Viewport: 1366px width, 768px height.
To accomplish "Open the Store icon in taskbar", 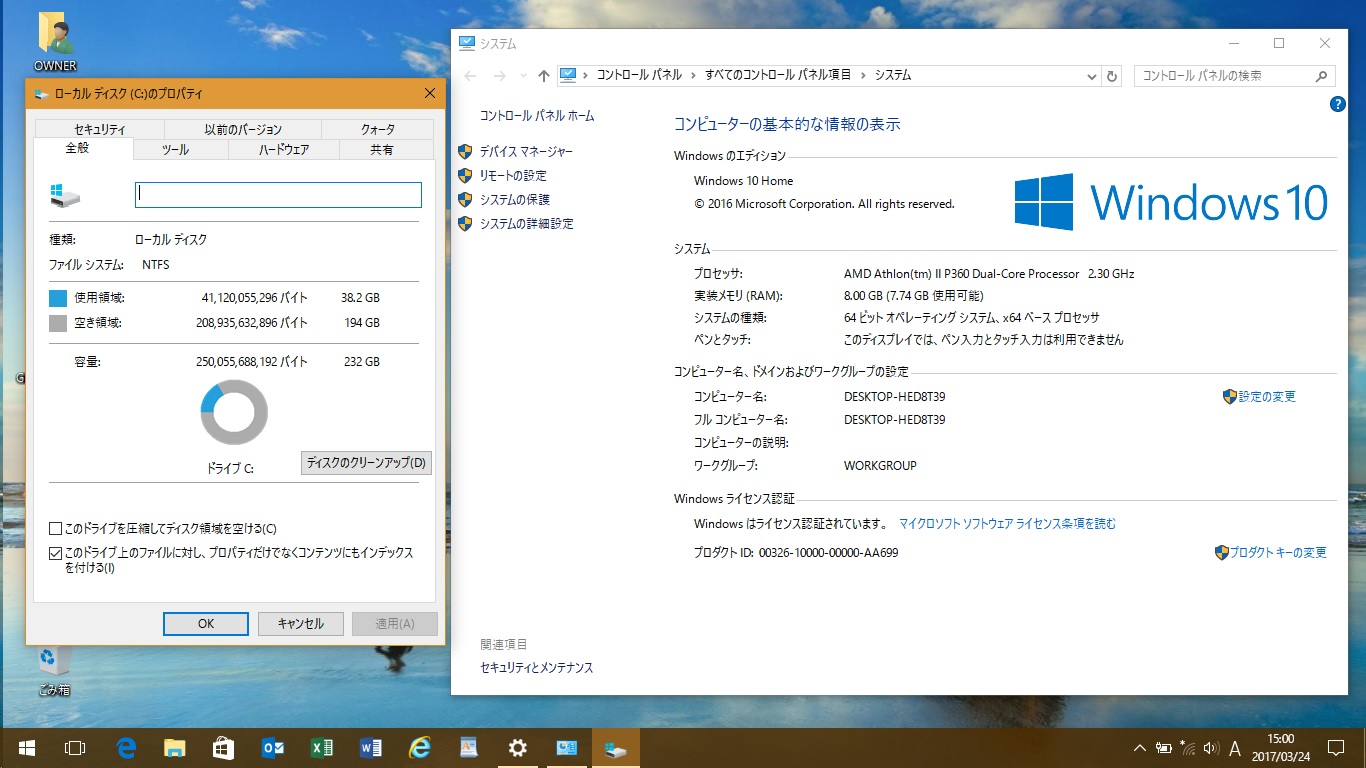I will point(224,747).
